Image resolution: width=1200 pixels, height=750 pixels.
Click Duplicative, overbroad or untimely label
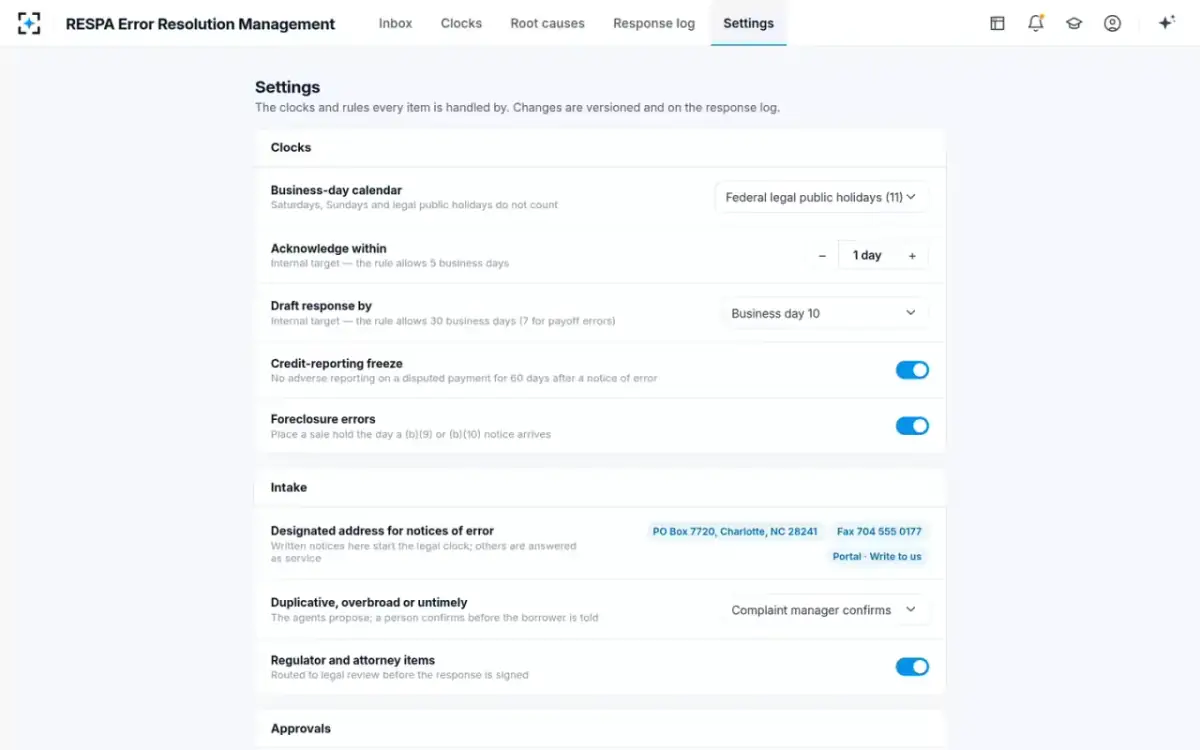tap(369, 603)
